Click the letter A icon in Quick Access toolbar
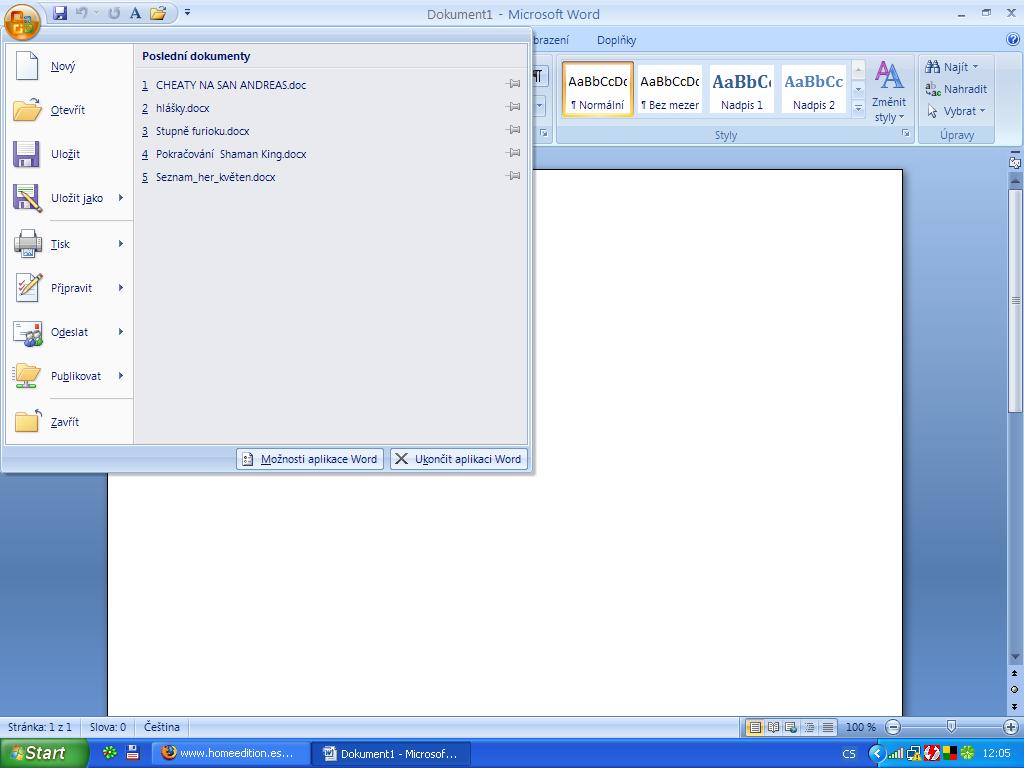The image size is (1024, 768). [x=135, y=13]
